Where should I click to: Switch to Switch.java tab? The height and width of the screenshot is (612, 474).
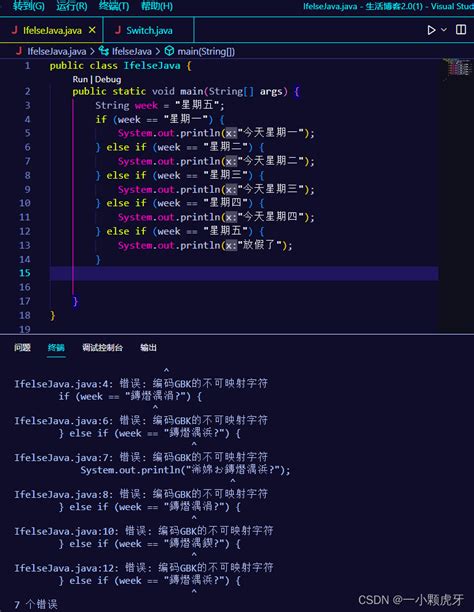tap(149, 30)
